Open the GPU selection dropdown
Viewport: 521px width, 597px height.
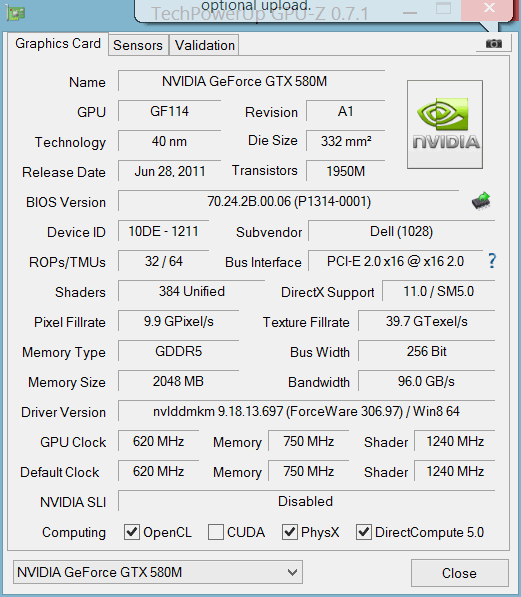[x=158, y=572]
